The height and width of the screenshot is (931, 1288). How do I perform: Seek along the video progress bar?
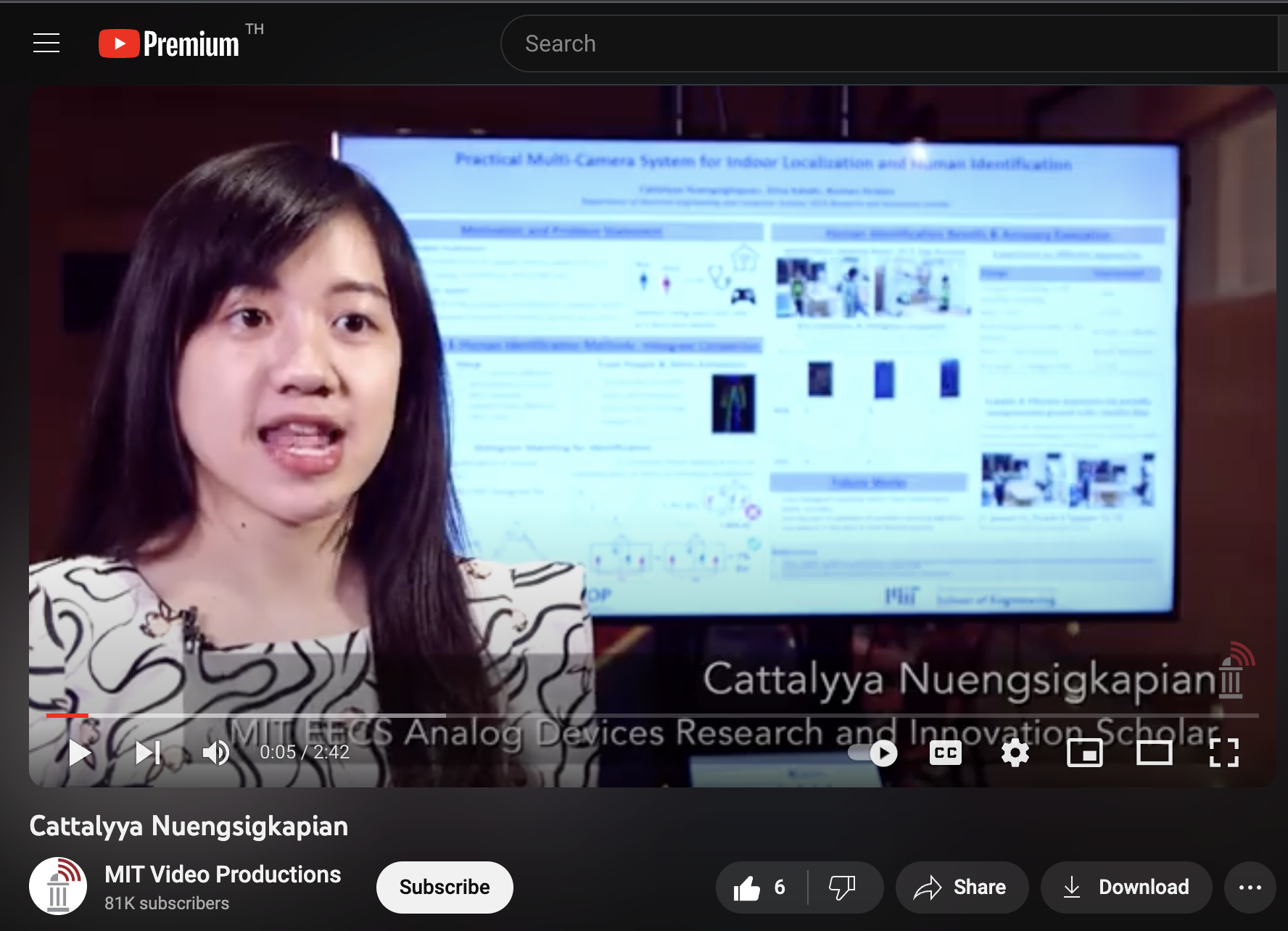[653, 716]
